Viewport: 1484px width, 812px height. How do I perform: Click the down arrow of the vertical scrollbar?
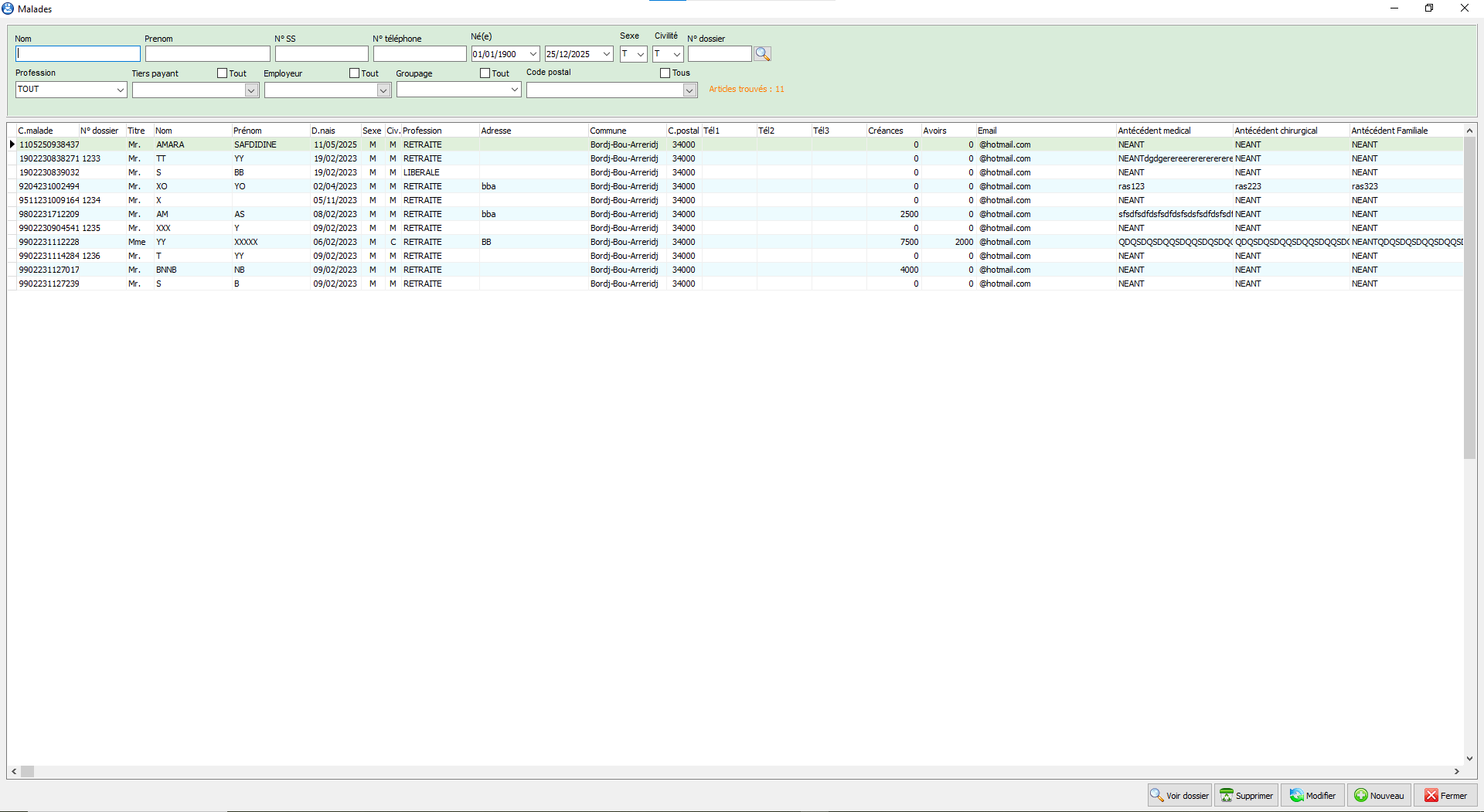(x=1469, y=759)
